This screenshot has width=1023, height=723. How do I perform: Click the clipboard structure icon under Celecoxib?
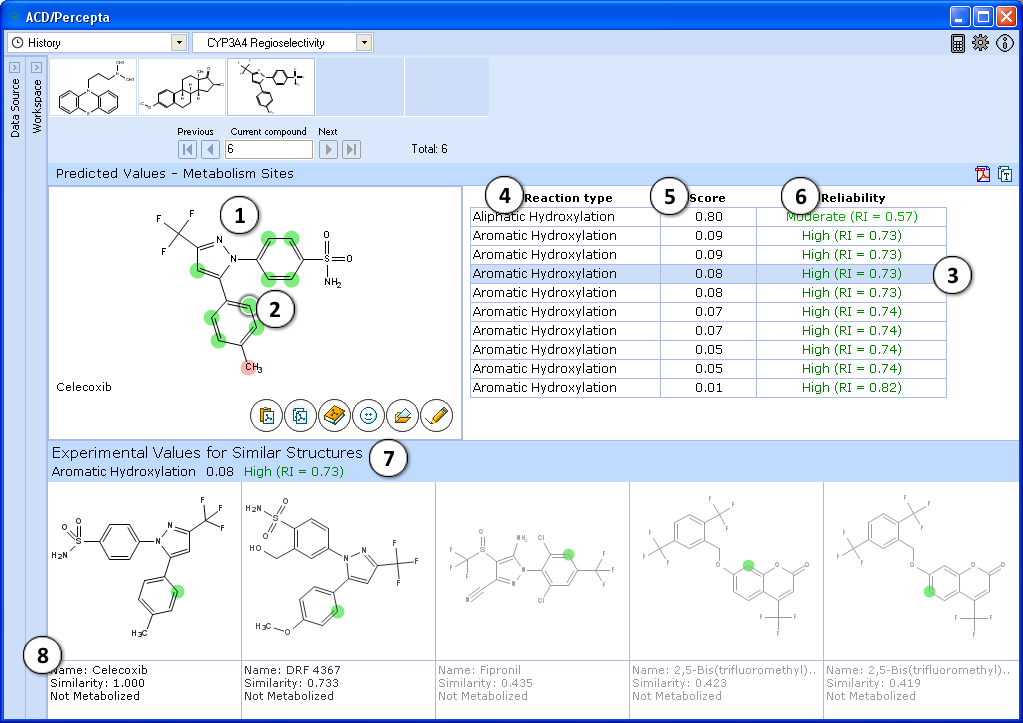click(267, 415)
